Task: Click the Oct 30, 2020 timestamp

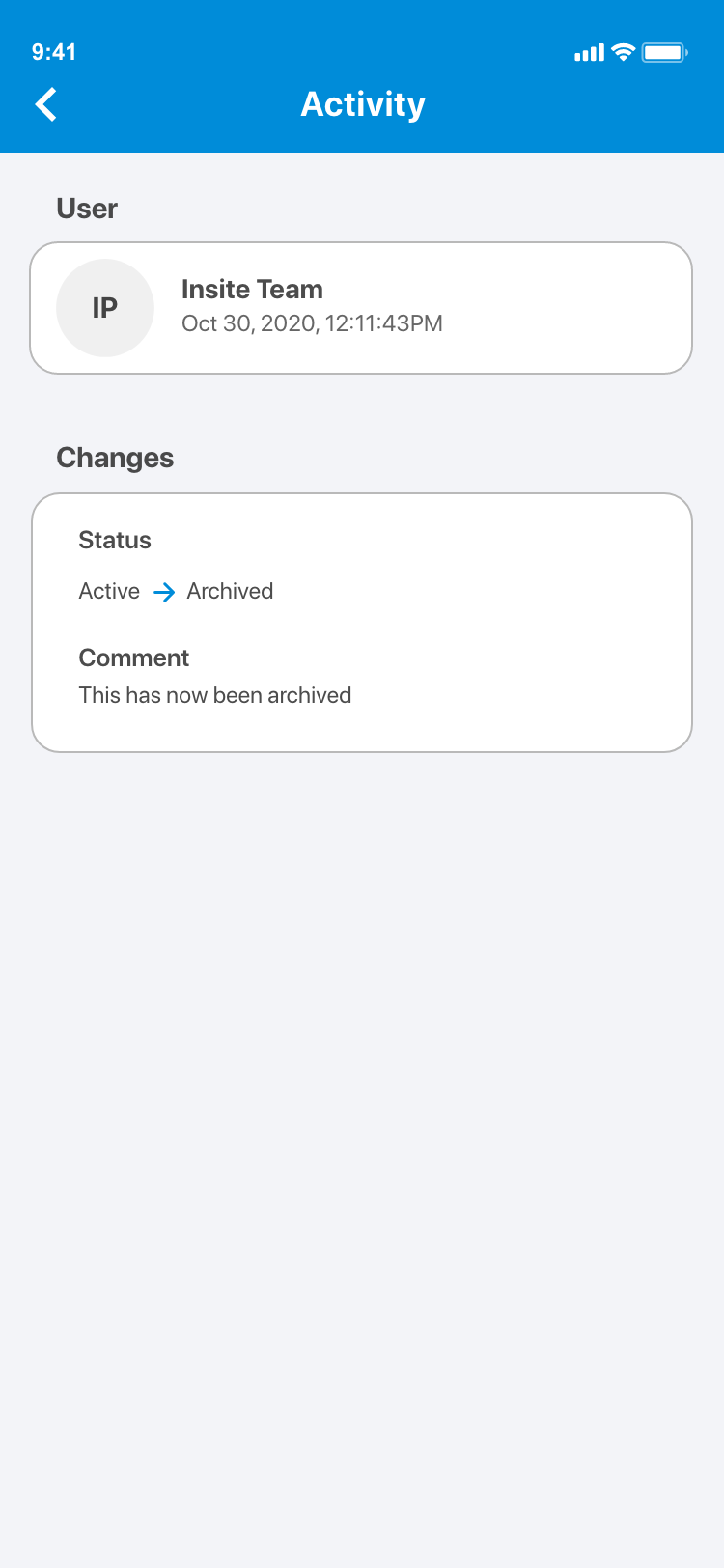Action: coord(312,323)
